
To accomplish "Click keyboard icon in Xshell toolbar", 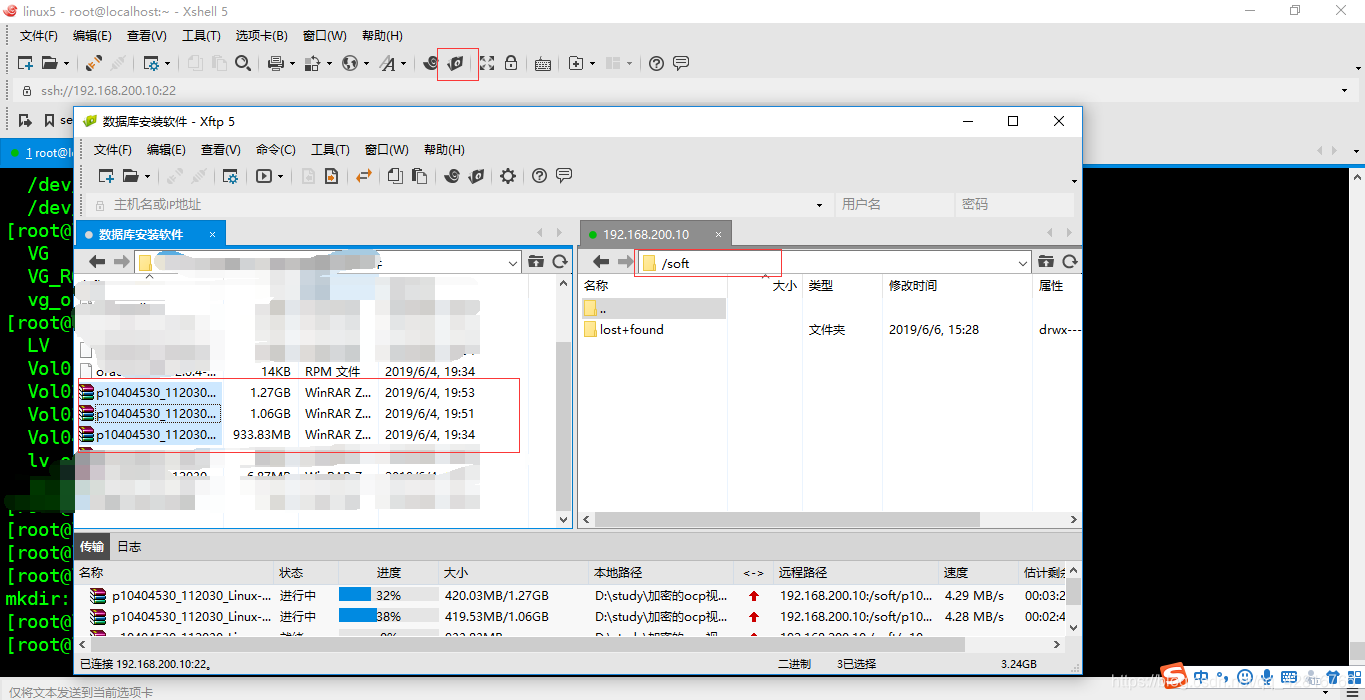I will [x=542, y=63].
